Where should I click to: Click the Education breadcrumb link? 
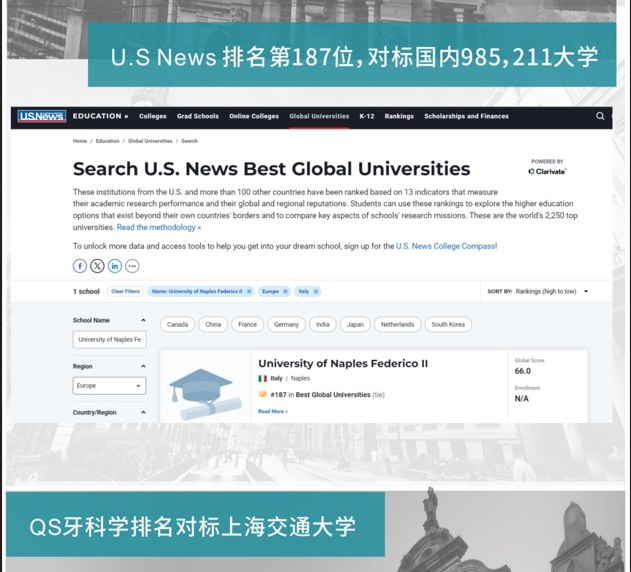[x=107, y=141]
